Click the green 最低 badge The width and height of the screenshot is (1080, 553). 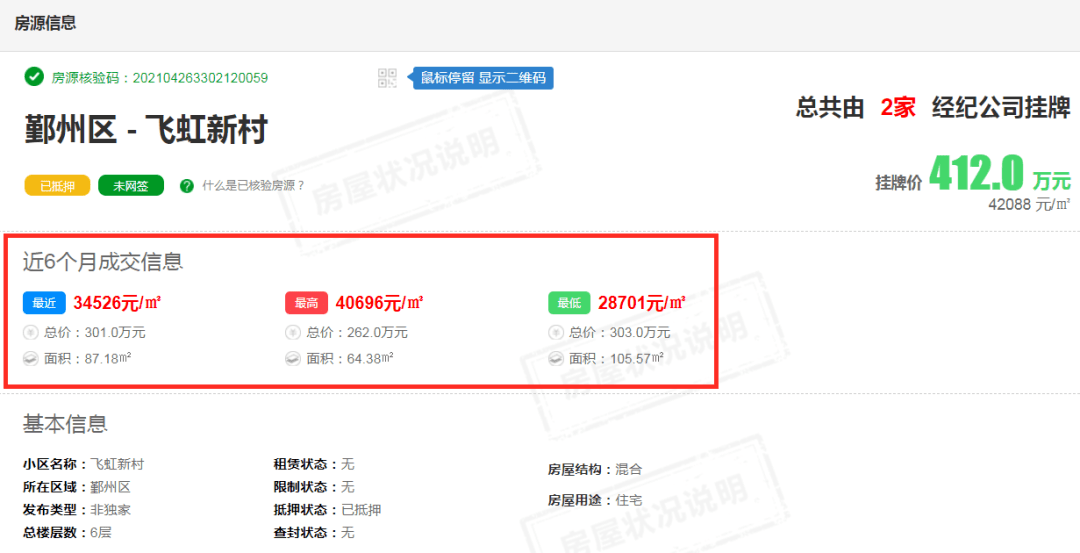pyautogui.click(x=570, y=303)
